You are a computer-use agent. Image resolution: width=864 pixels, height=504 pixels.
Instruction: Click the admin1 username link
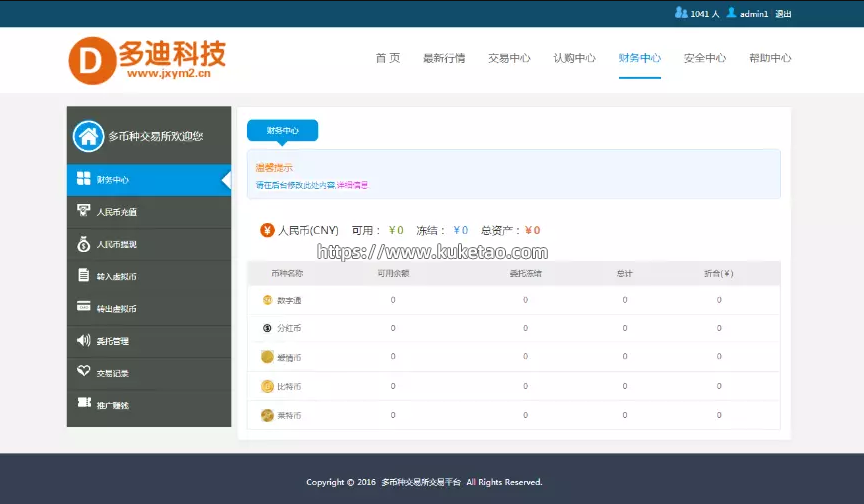753,14
